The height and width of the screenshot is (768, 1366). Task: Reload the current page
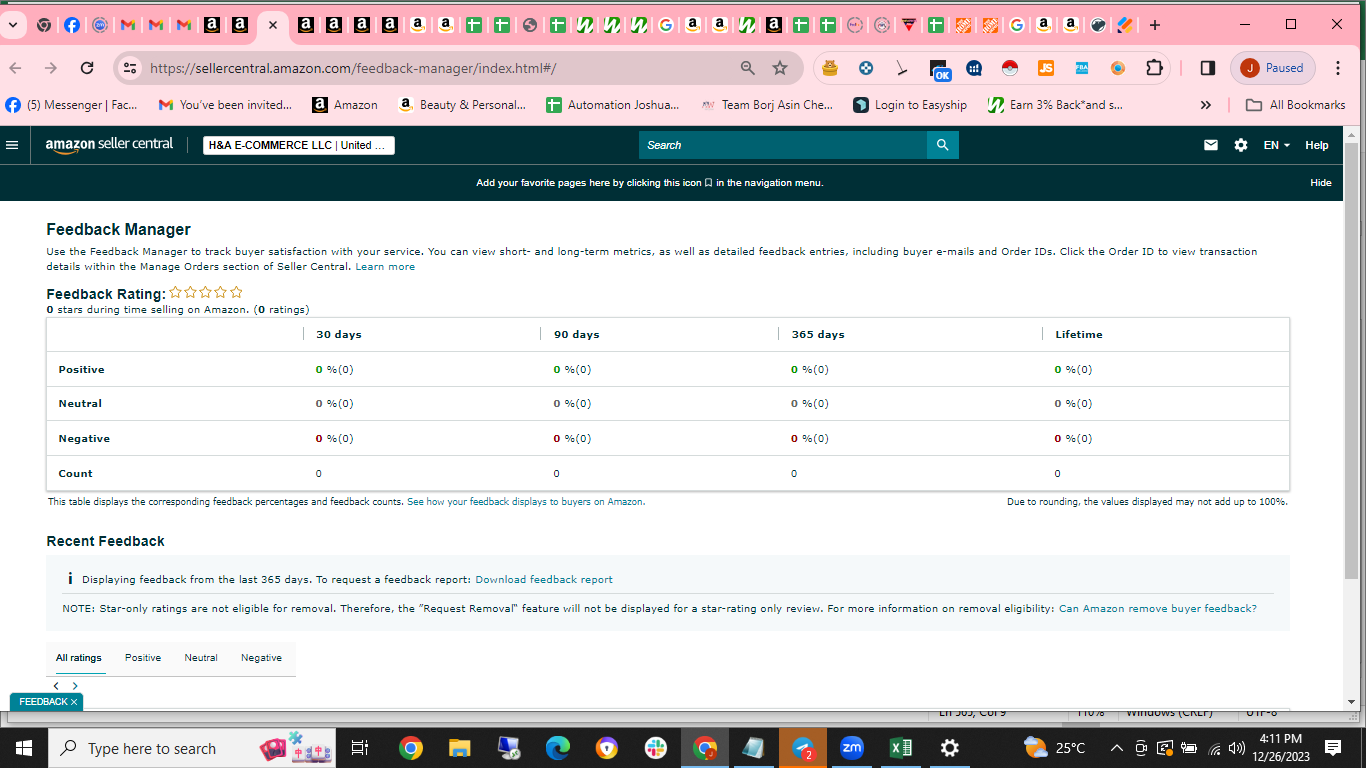[87, 68]
